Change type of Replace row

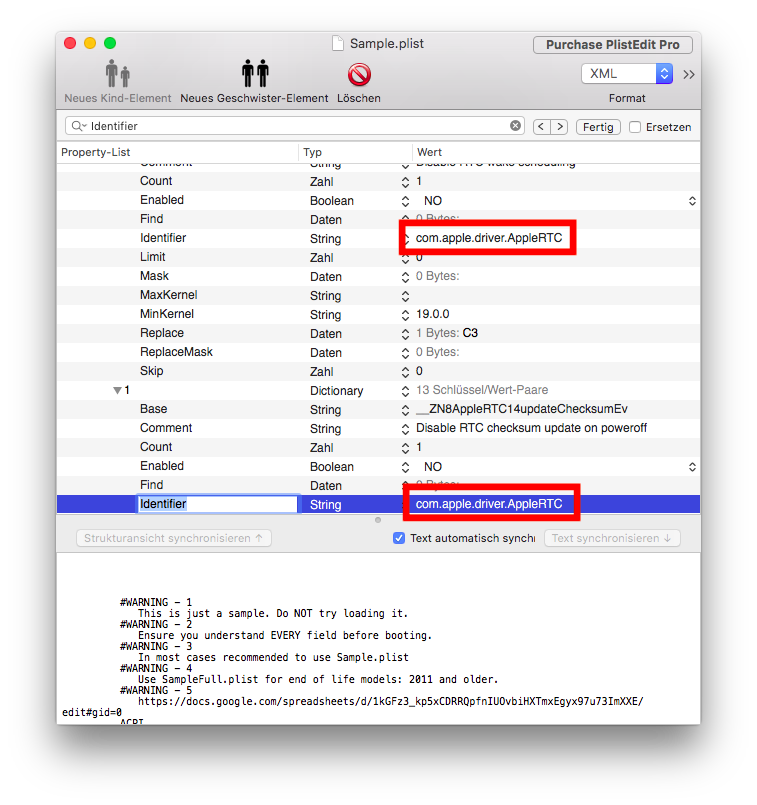(x=405, y=334)
